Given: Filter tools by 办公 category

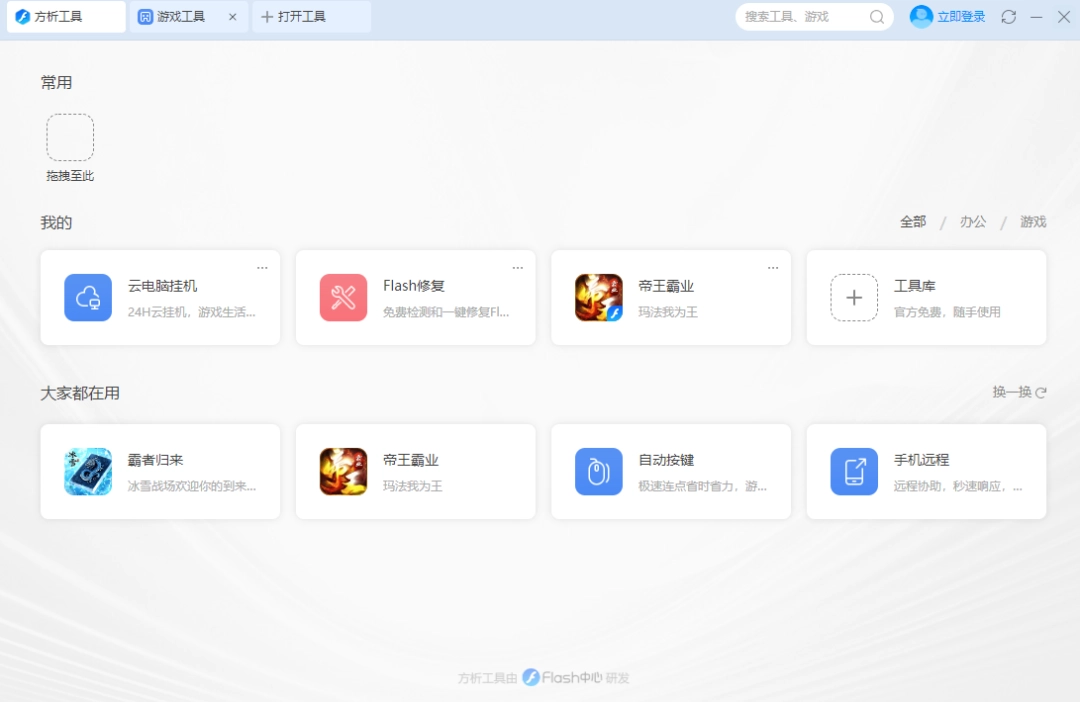Looking at the screenshot, I should [x=972, y=221].
